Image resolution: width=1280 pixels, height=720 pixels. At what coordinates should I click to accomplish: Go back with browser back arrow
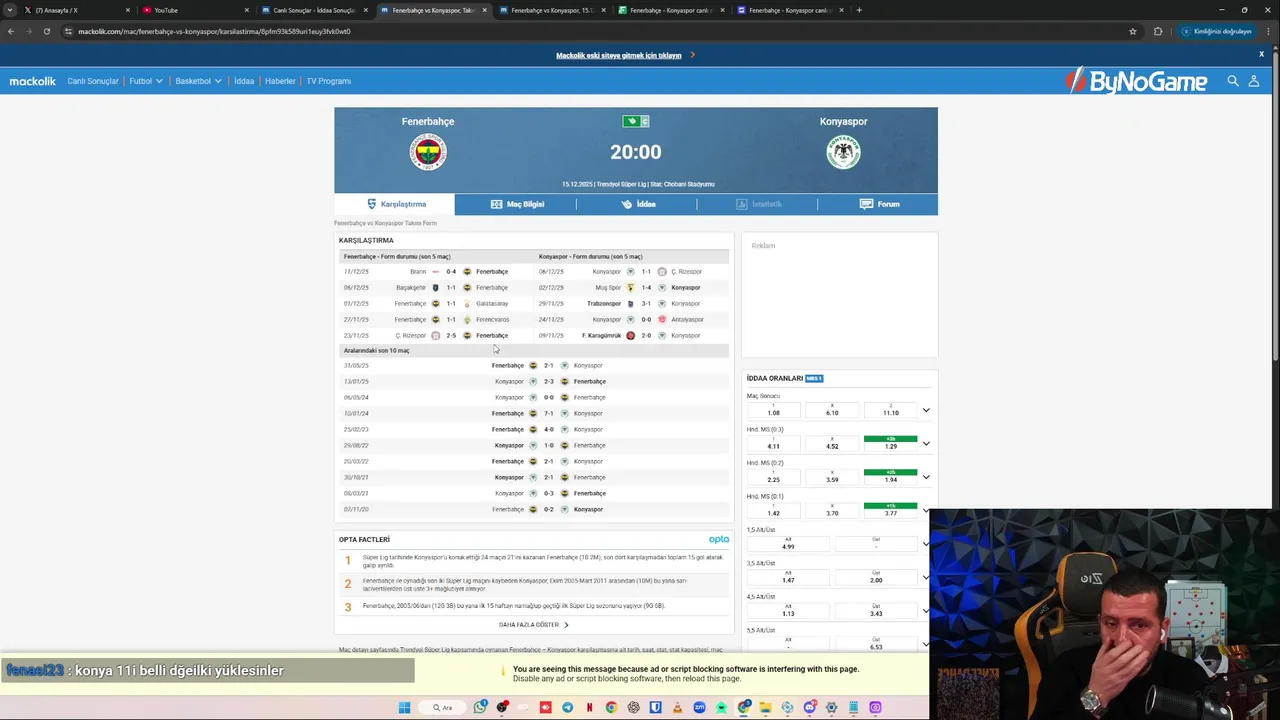pos(11,31)
